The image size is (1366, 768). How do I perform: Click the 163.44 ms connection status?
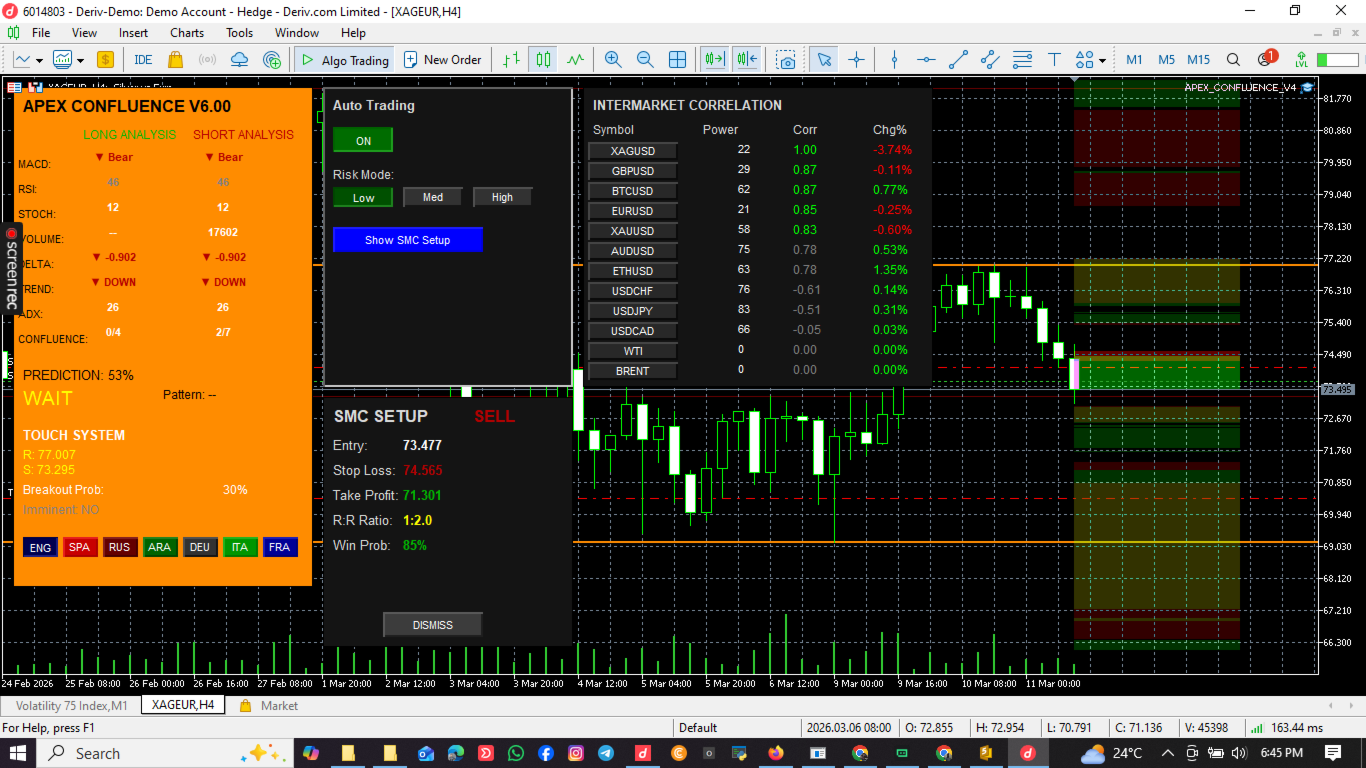coord(1286,728)
